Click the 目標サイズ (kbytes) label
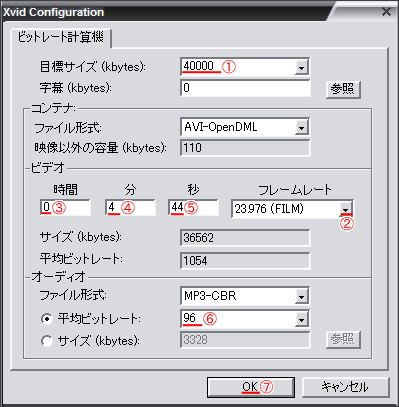This screenshot has width=399, height=407. (x=93, y=67)
